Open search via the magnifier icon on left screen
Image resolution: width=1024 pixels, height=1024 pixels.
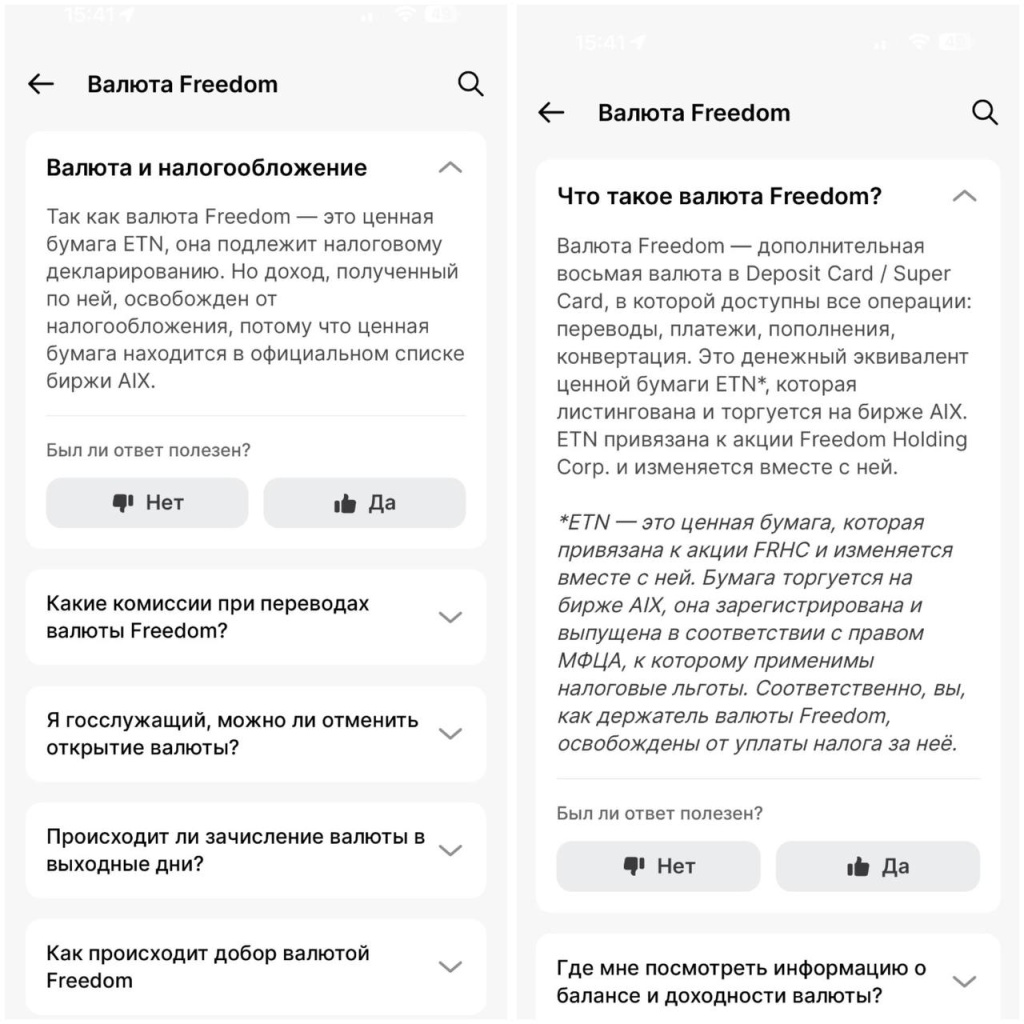pos(470,84)
